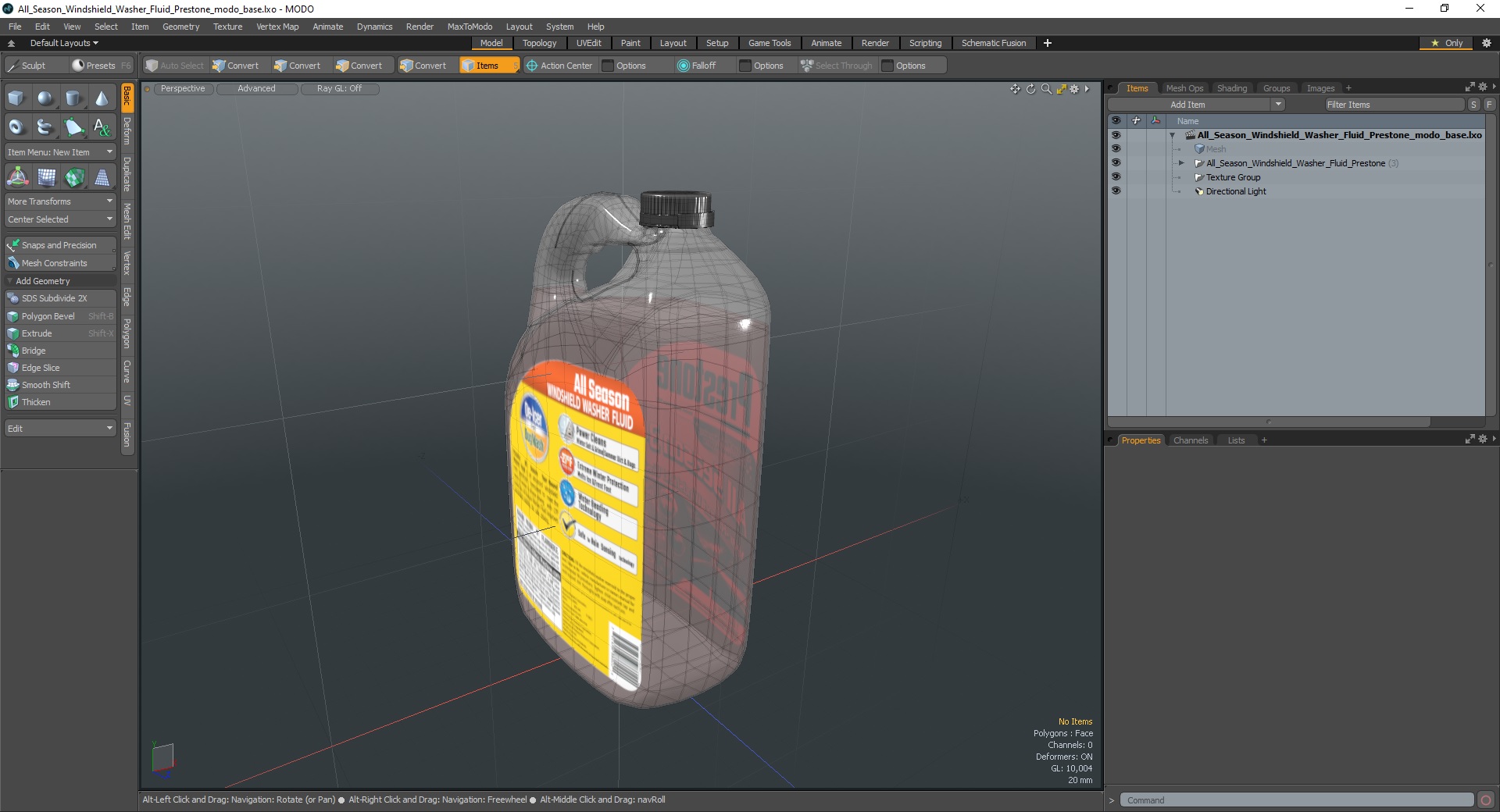The height and width of the screenshot is (812, 1500).
Task: Toggle the S filter button
Action: click(x=1473, y=105)
